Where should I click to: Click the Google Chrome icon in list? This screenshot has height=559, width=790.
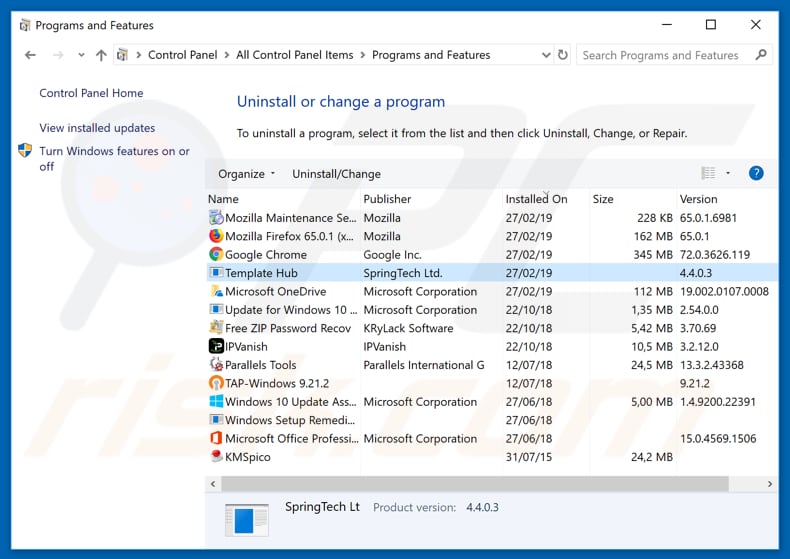click(216, 255)
